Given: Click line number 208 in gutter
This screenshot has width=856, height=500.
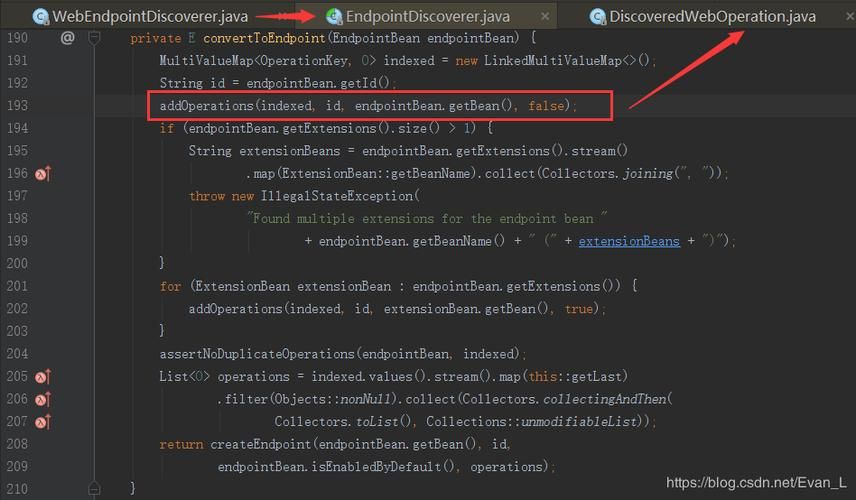Looking at the screenshot, I should (17, 444).
